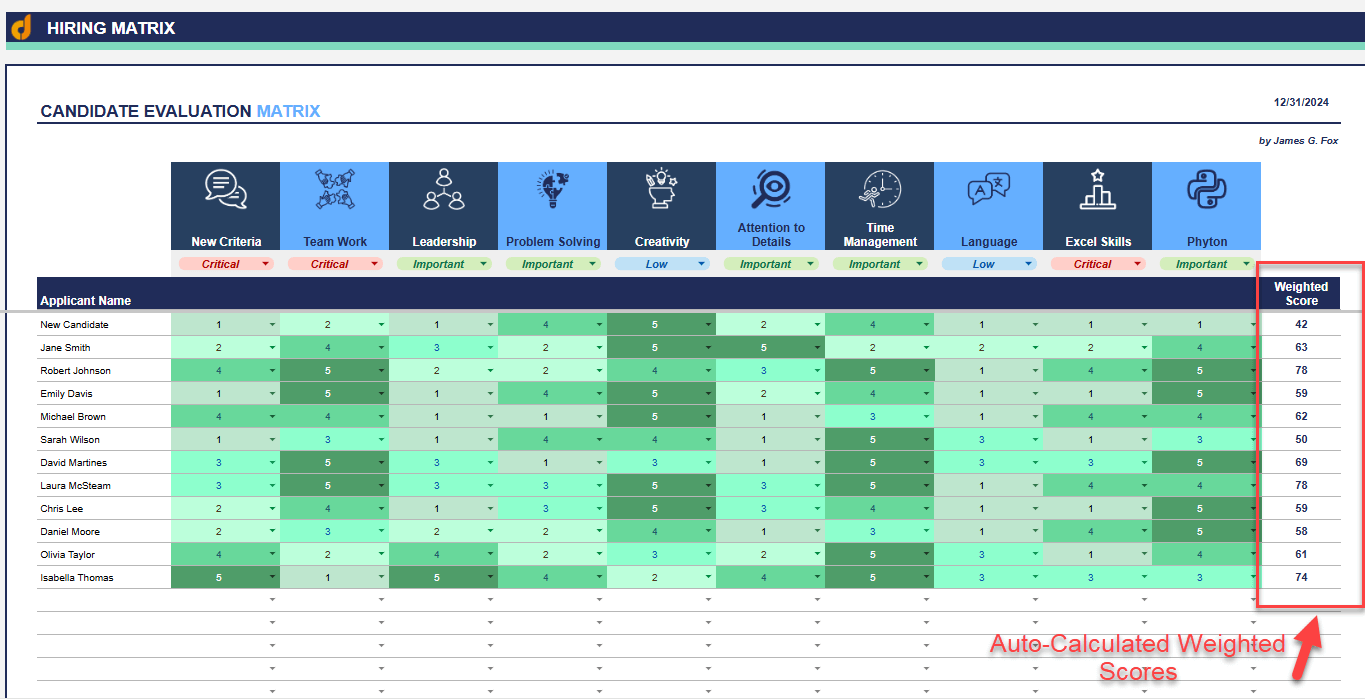Change Jane Smith's Leadership score dropdown
The height and width of the screenshot is (700, 1365).
(x=444, y=347)
